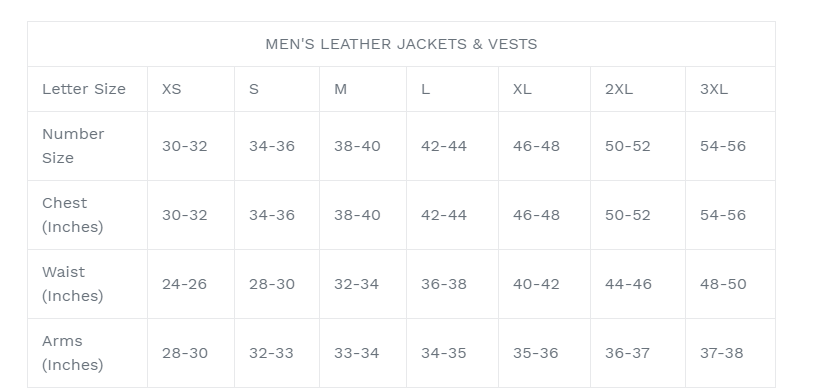Click the 34-36 number size for S
Image resolution: width=837 pixels, height=388 pixels.
[272, 146]
